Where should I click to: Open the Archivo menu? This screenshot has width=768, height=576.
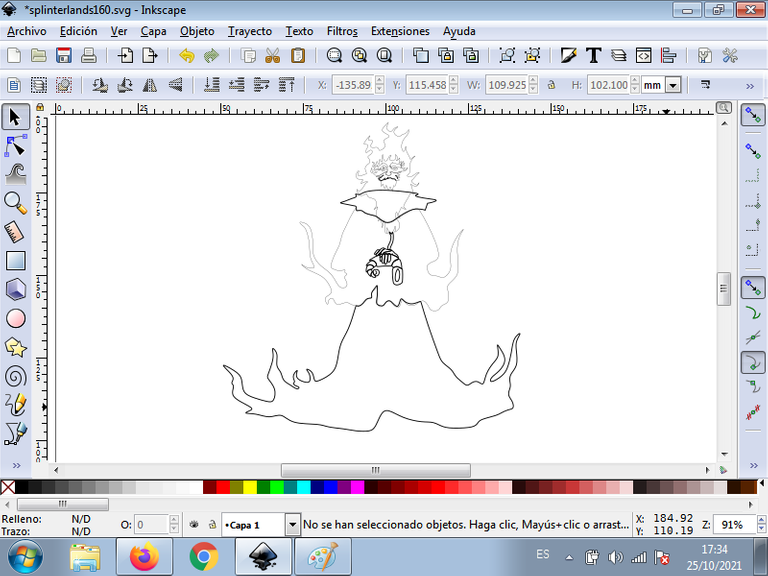click(27, 31)
